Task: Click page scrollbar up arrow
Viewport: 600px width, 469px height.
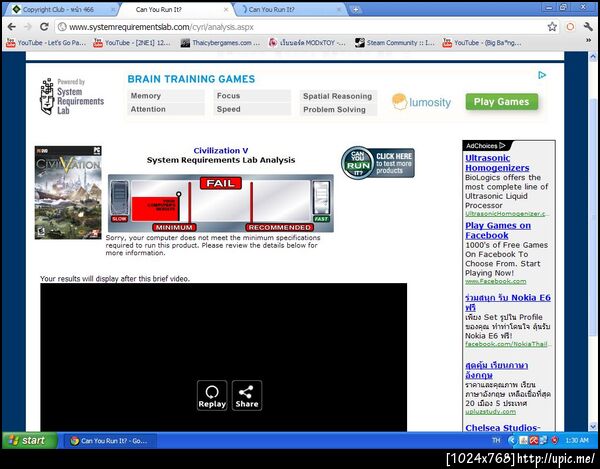Action: pos(593,57)
